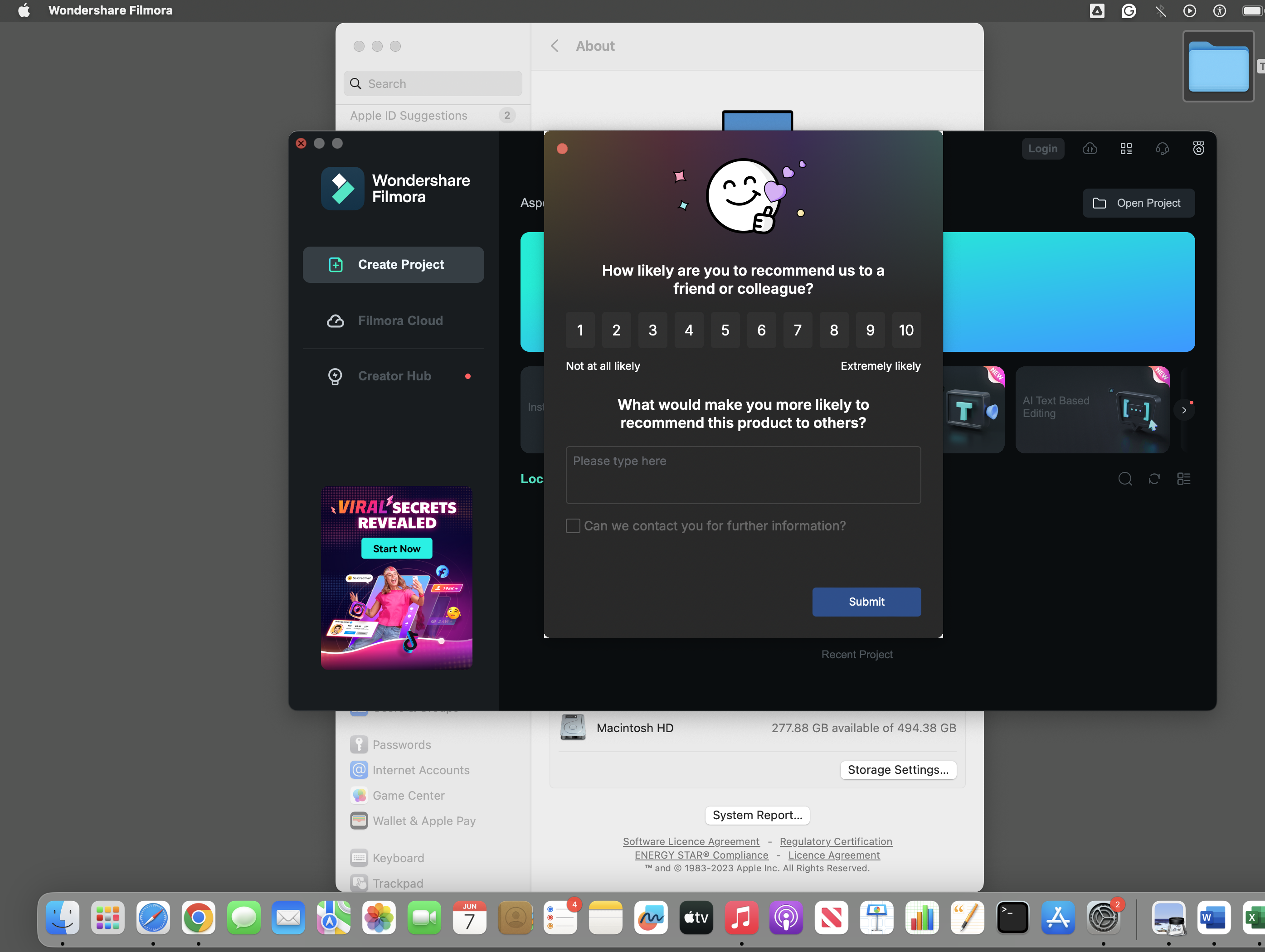Open Microsoft Word from the Dock
Screen dimensions: 1265x952
click(x=1213, y=918)
